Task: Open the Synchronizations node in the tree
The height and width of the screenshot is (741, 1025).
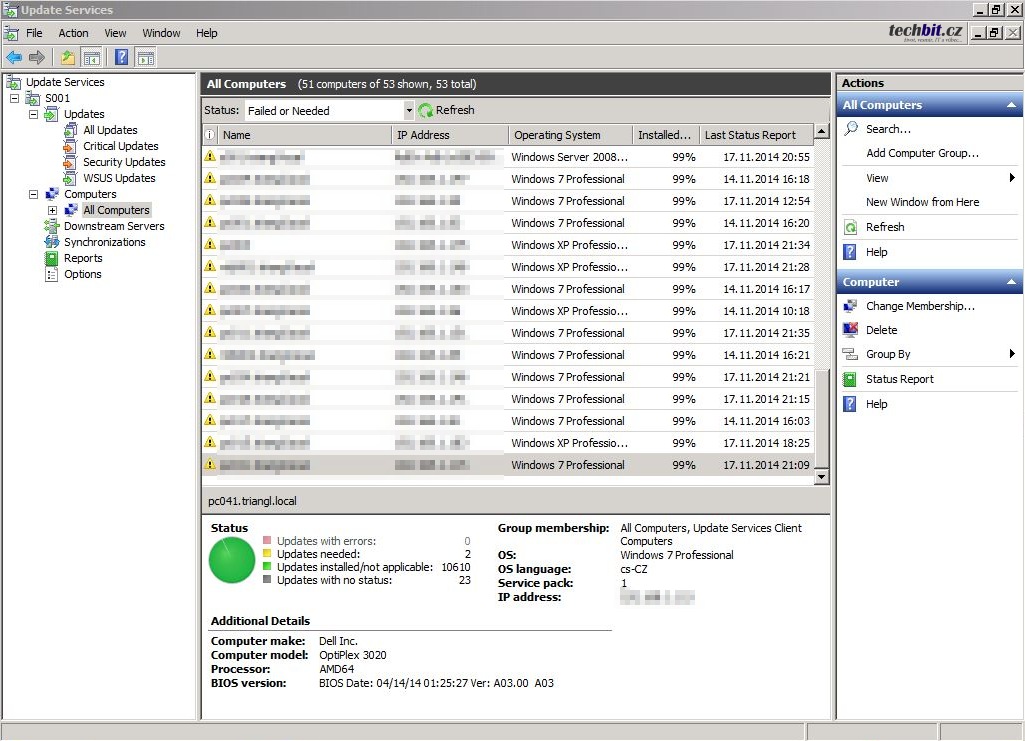Action: (104, 242)
